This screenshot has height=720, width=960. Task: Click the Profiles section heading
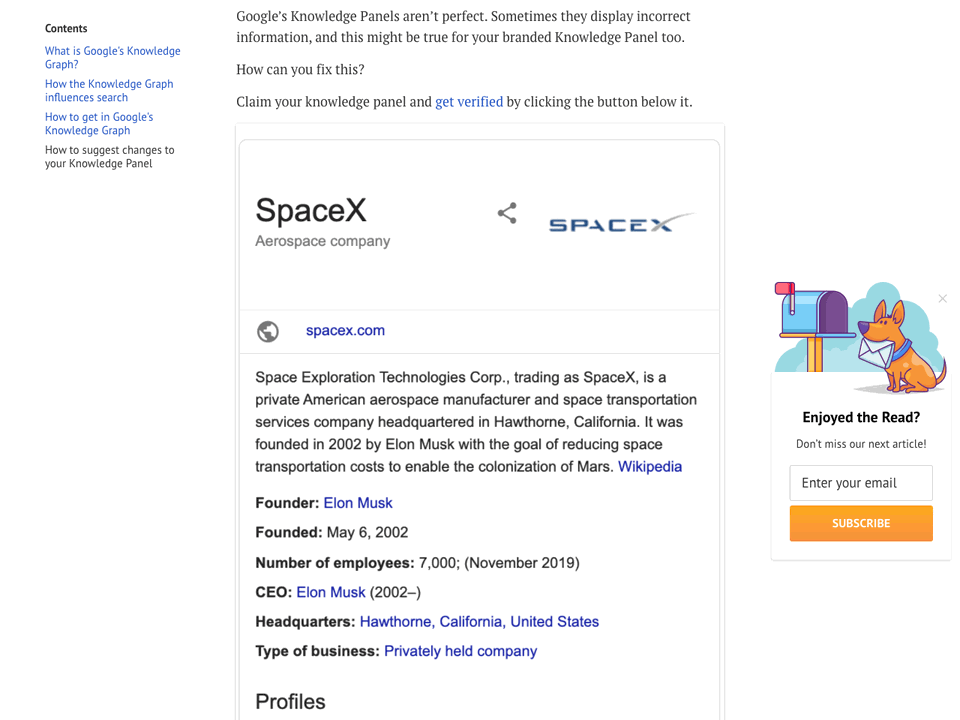[x=290, y=702]
